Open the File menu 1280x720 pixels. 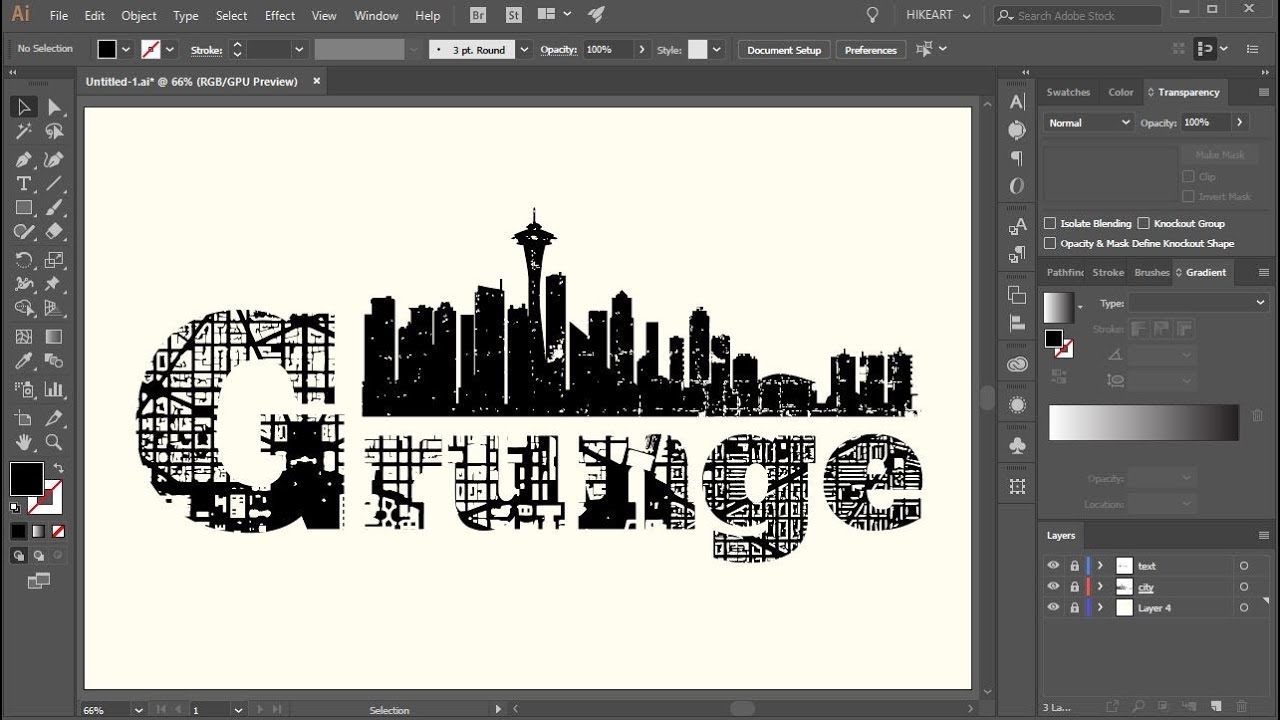pos(59,16)
